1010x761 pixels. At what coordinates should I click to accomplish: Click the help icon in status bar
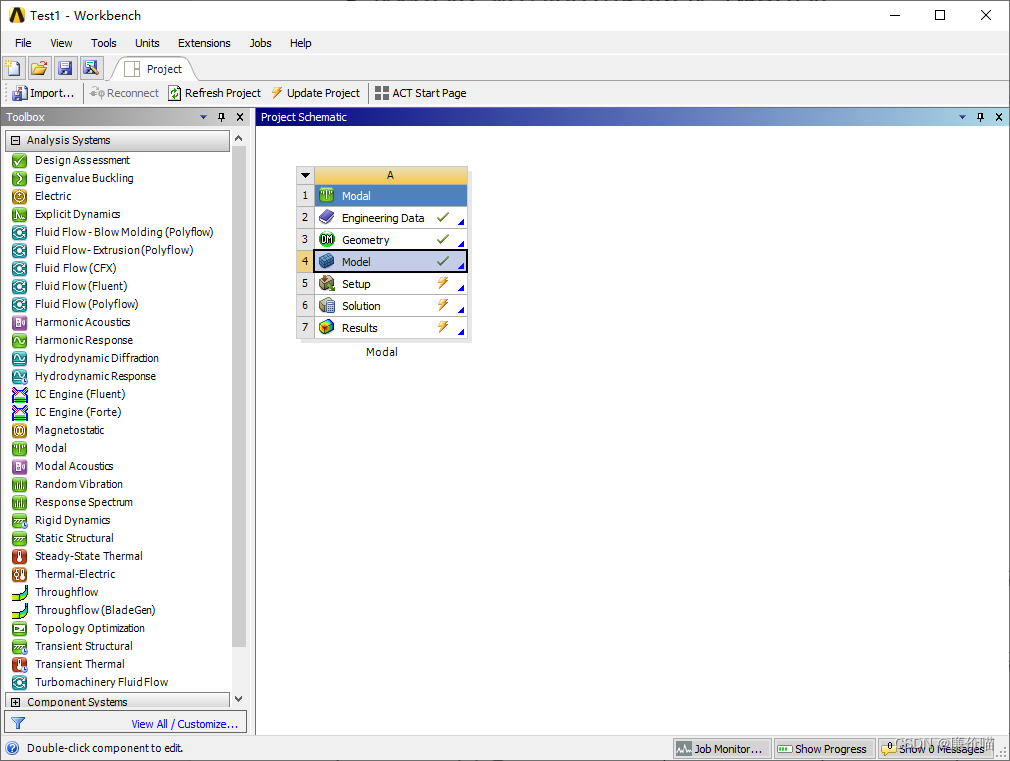point(12,748)
